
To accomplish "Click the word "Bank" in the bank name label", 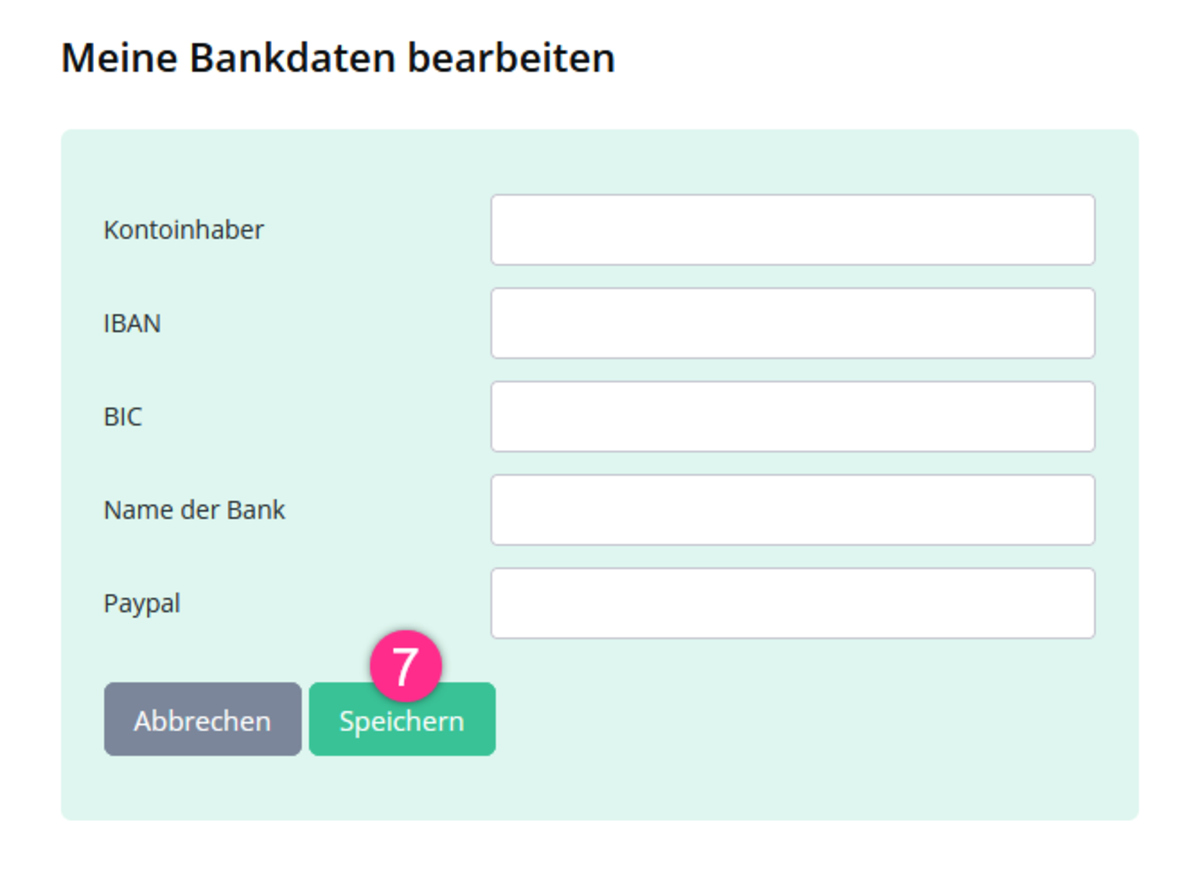I will tap(256, 510).
